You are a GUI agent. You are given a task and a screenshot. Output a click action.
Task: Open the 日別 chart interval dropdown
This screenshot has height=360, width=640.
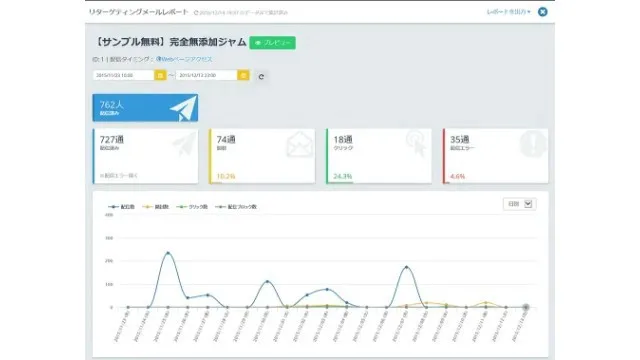click(x=520, y=204)
